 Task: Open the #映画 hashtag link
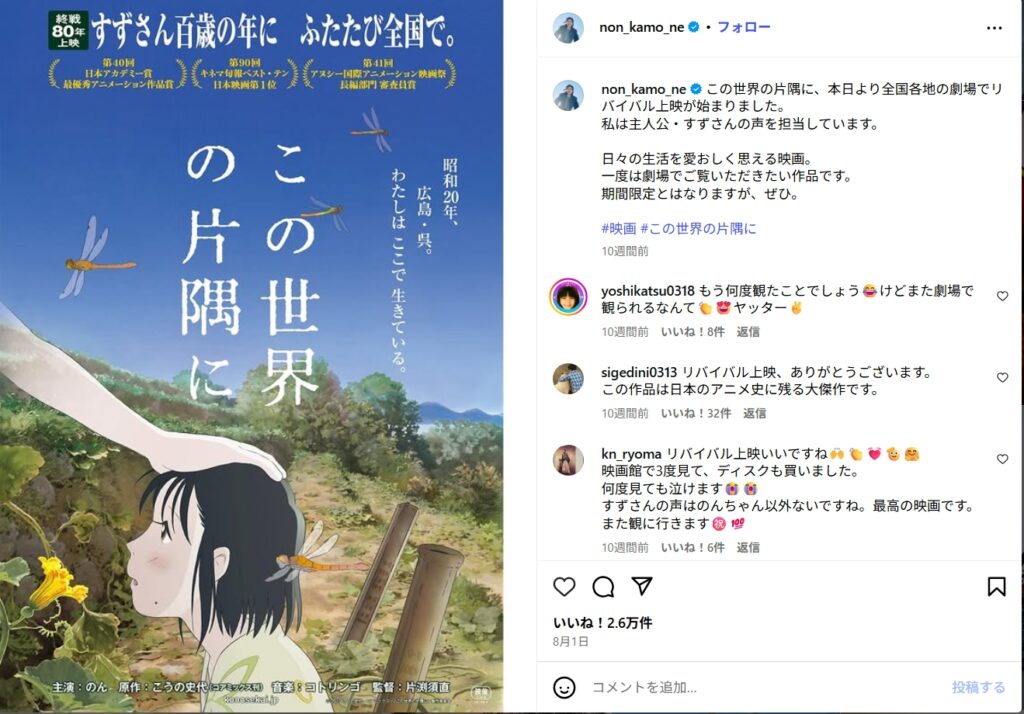(x=618, y=229)
